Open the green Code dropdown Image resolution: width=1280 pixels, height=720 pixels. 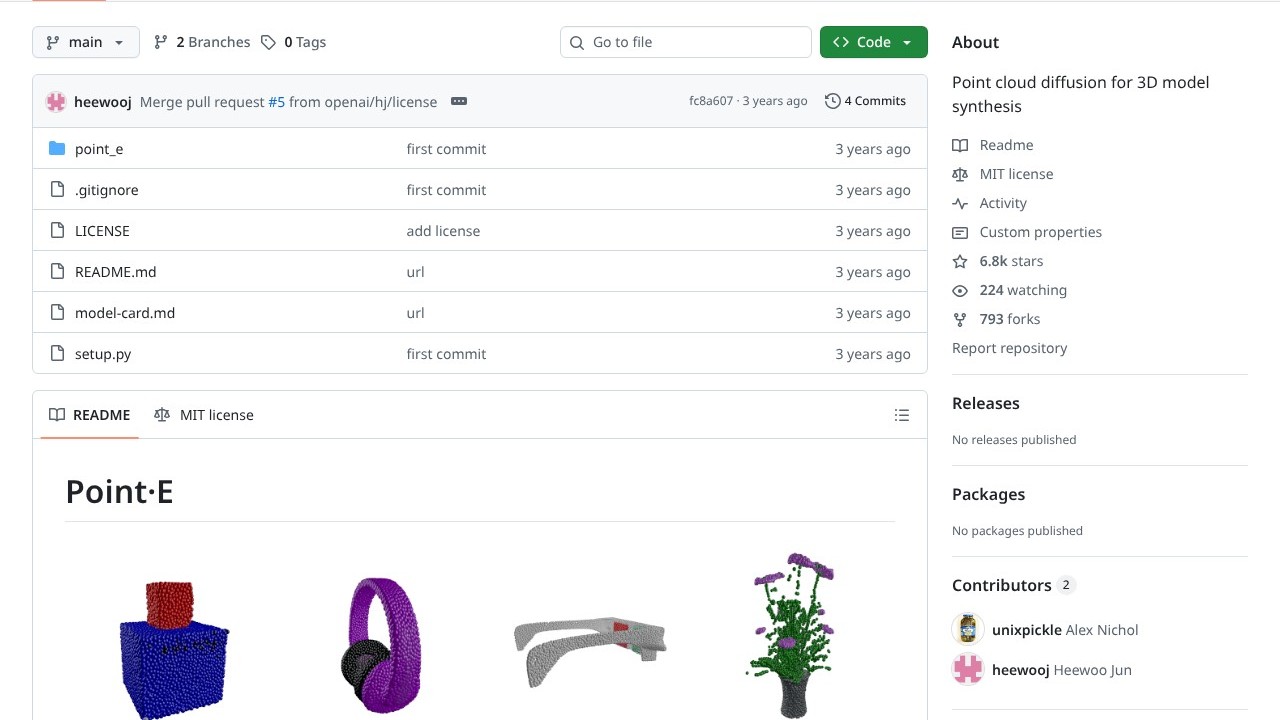click(x=873, y=42)
